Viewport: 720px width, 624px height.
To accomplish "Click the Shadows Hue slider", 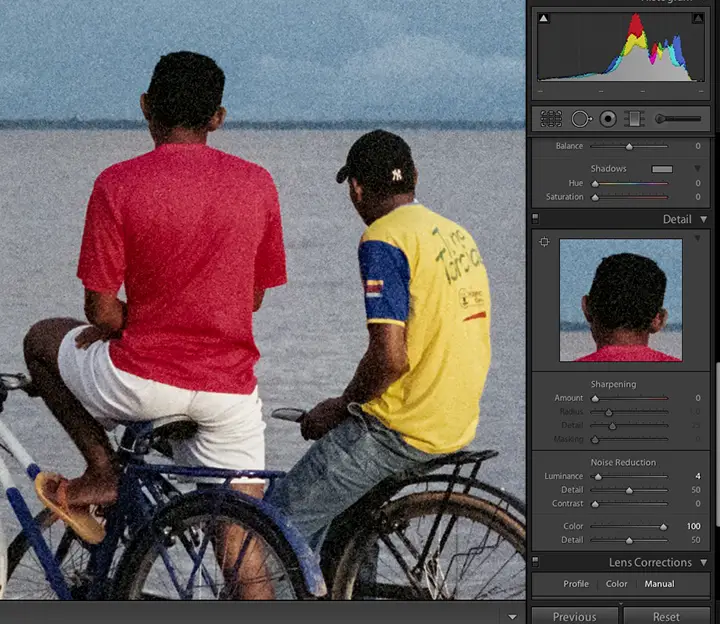I will 629,183.
